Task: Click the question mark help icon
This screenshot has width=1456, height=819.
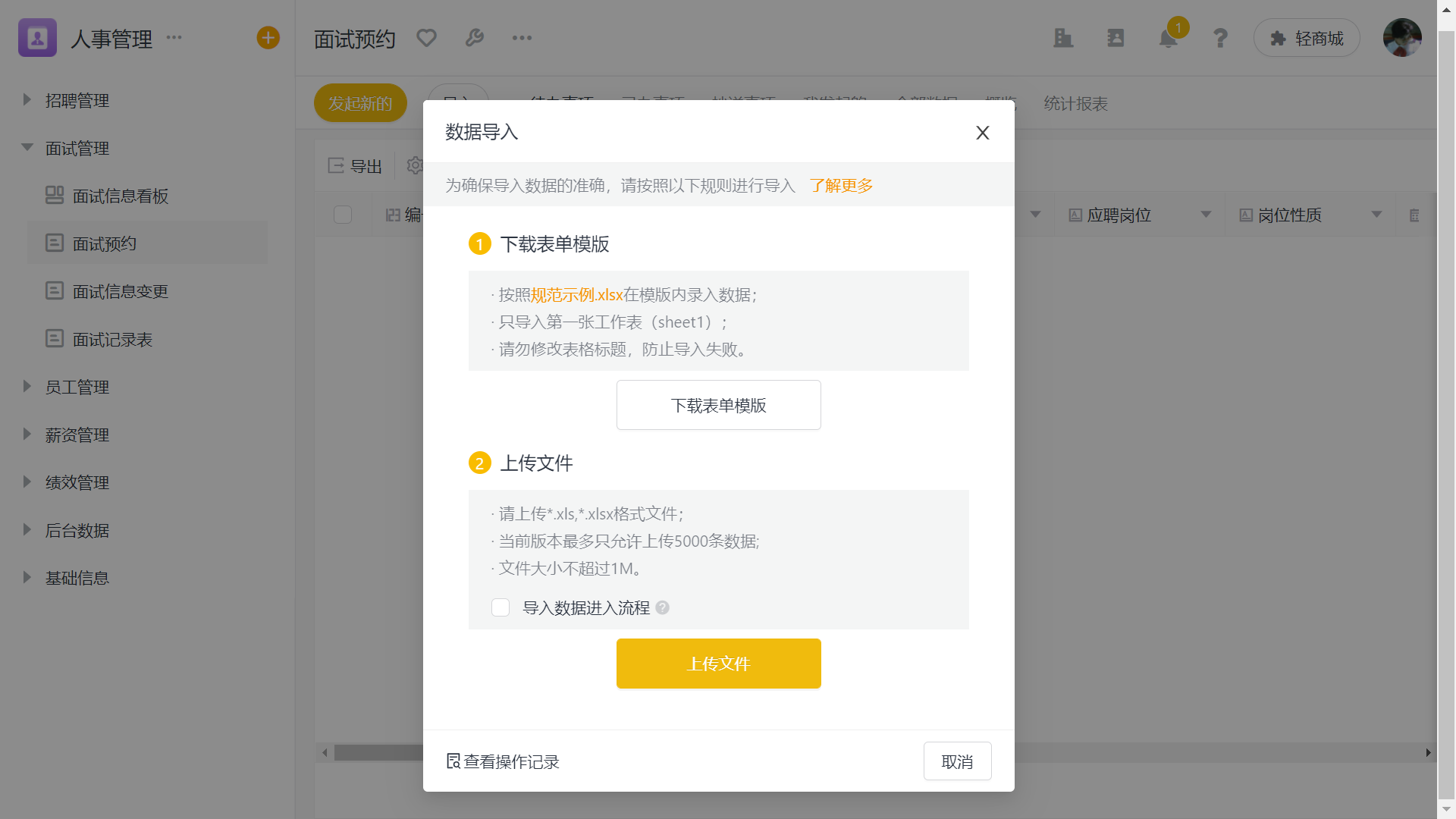Action: pos(1220,39)
